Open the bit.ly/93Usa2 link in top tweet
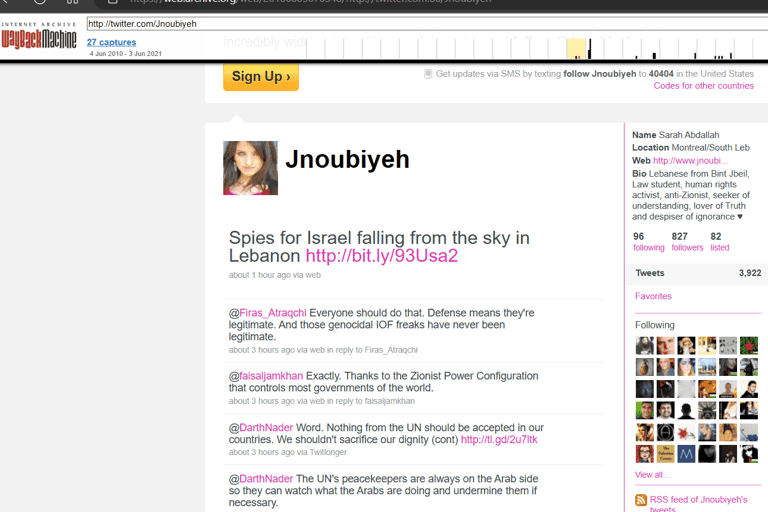 coord(382,256)
